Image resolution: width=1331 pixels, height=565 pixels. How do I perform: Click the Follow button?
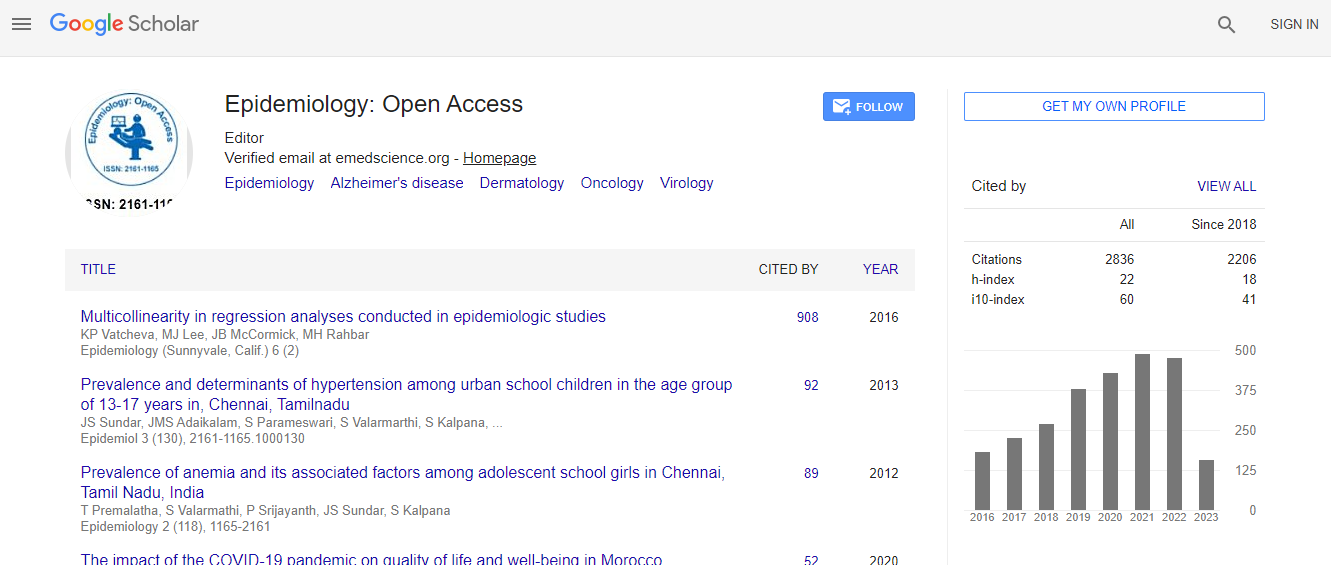[x=868, y=107]
